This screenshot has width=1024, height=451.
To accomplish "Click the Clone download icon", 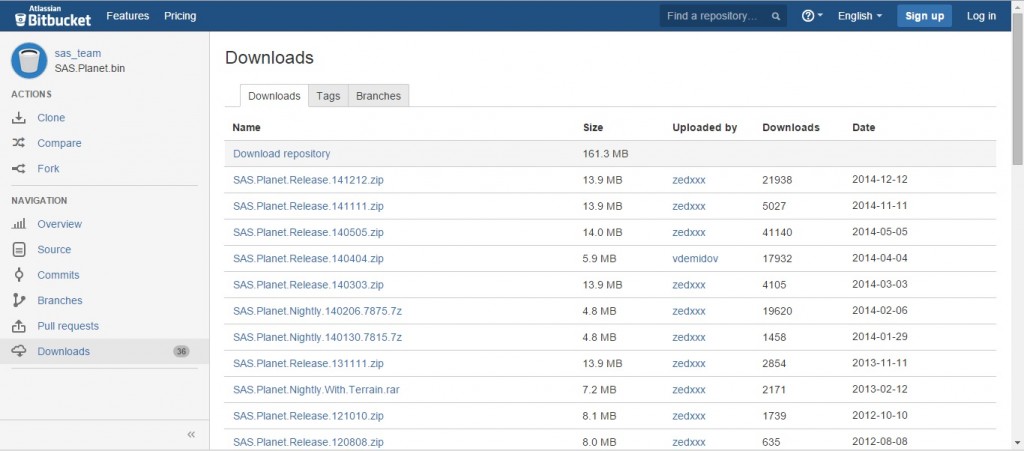I will point(19,117).
